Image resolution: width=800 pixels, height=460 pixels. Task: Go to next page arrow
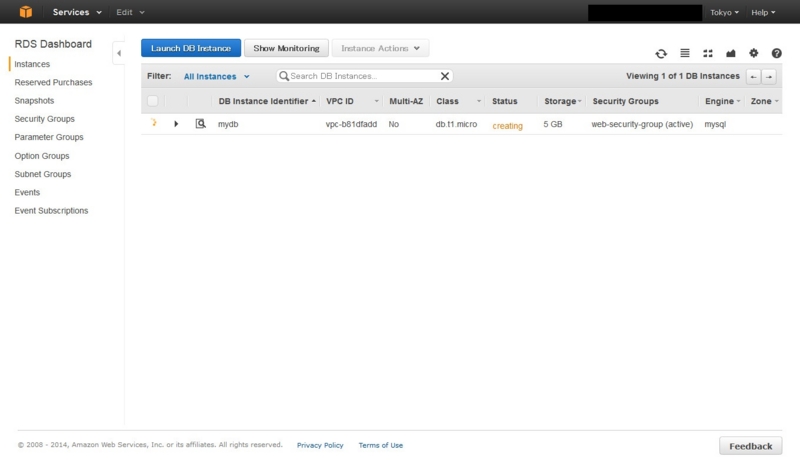click(x=769, y=76)
